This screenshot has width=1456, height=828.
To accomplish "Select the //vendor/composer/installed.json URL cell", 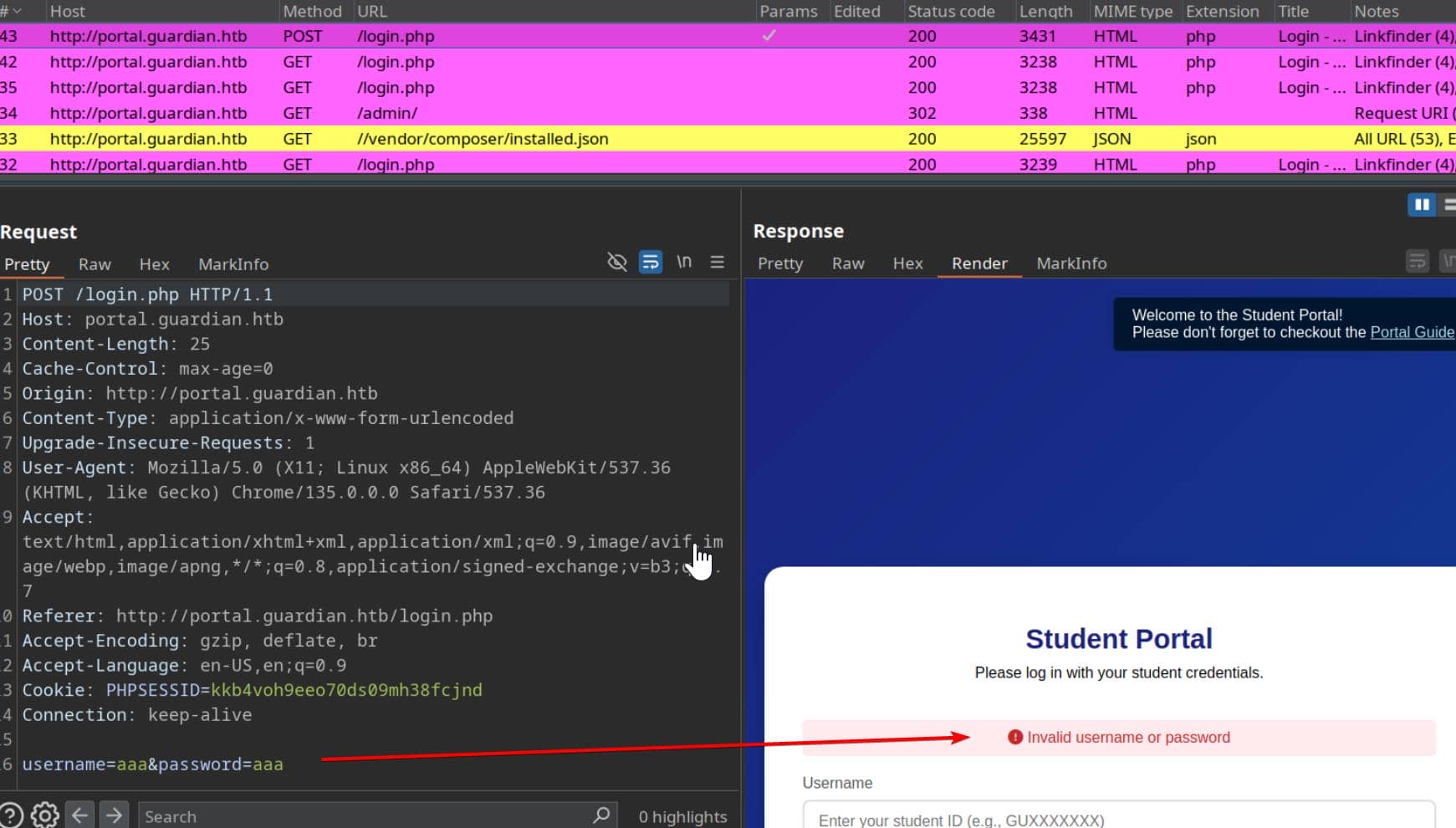I will coord(483,139).
